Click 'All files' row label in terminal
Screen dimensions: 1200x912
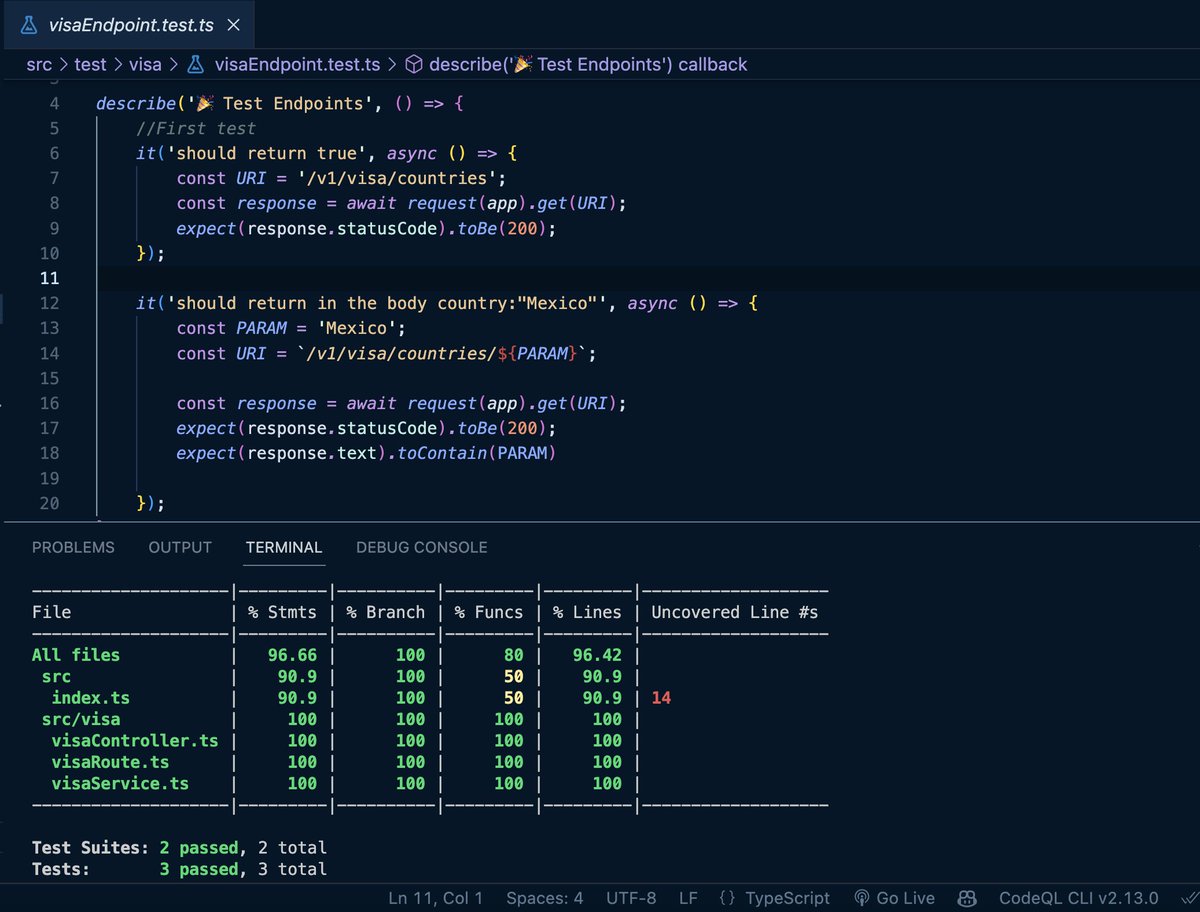point(76,655)
